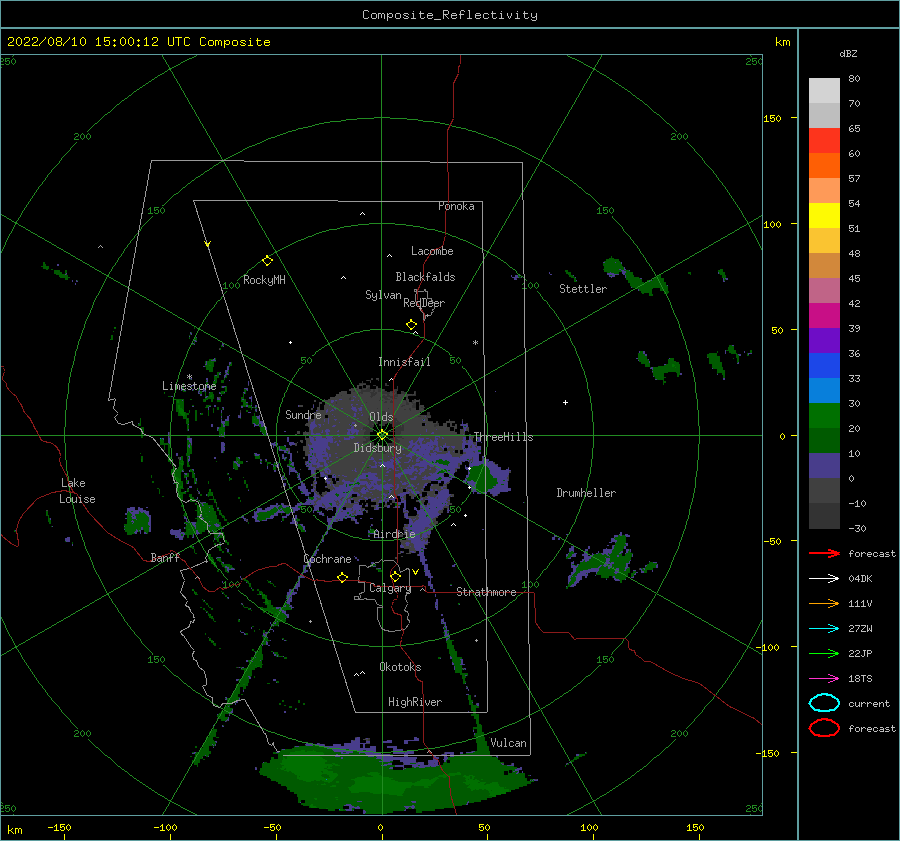
Task: Click the Composite_Reflectivity title
Action: (449, 15)
